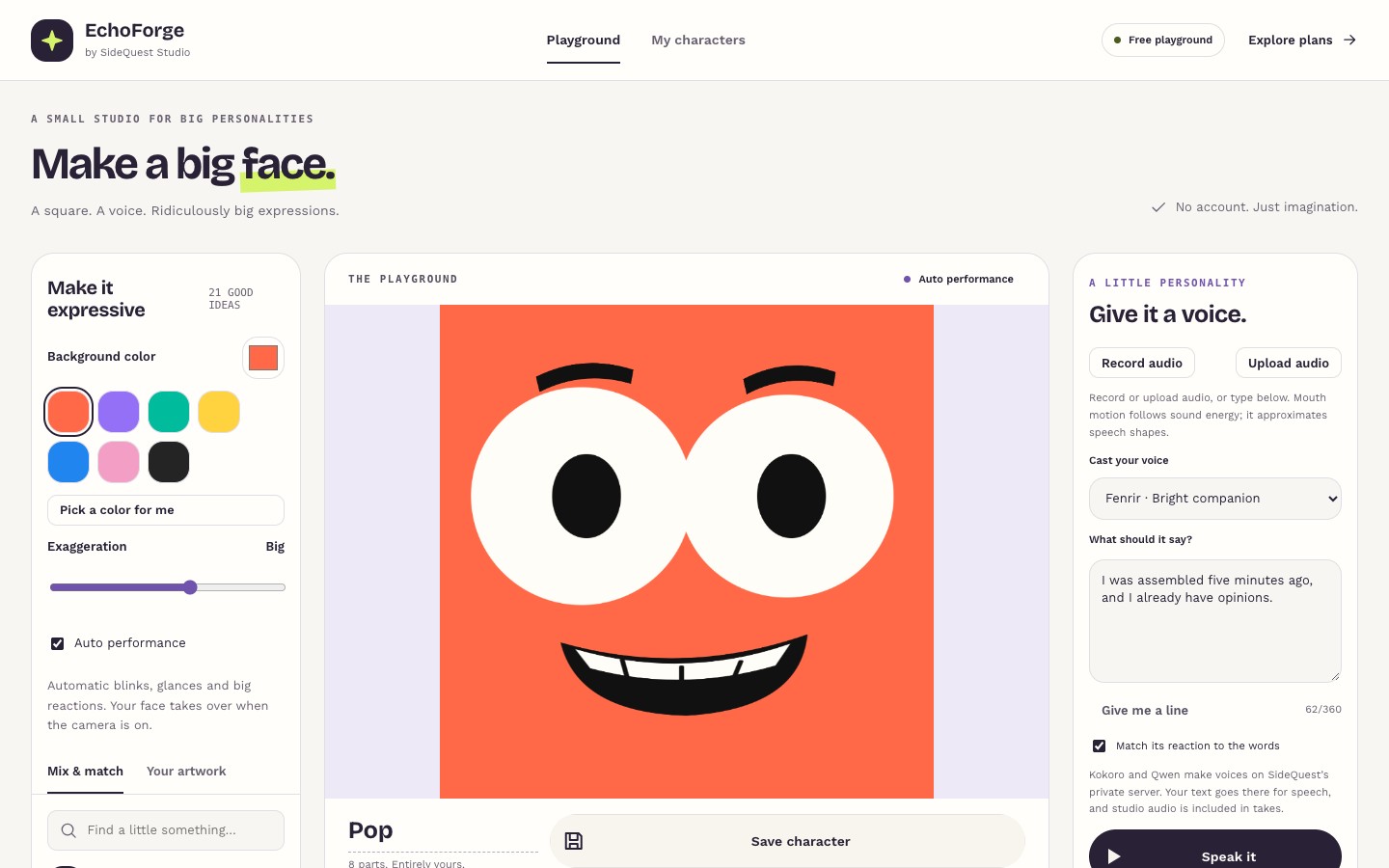The height and width of the screenshot is (868, 1389).
Task: Click the Upload audio button
Action: (1289, 363)
